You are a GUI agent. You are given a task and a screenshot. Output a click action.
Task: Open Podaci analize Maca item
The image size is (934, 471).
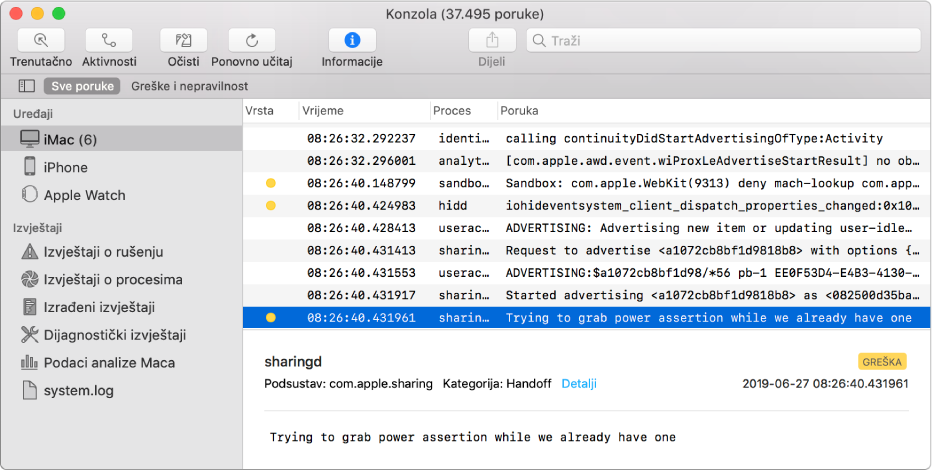tap(122, 363)
